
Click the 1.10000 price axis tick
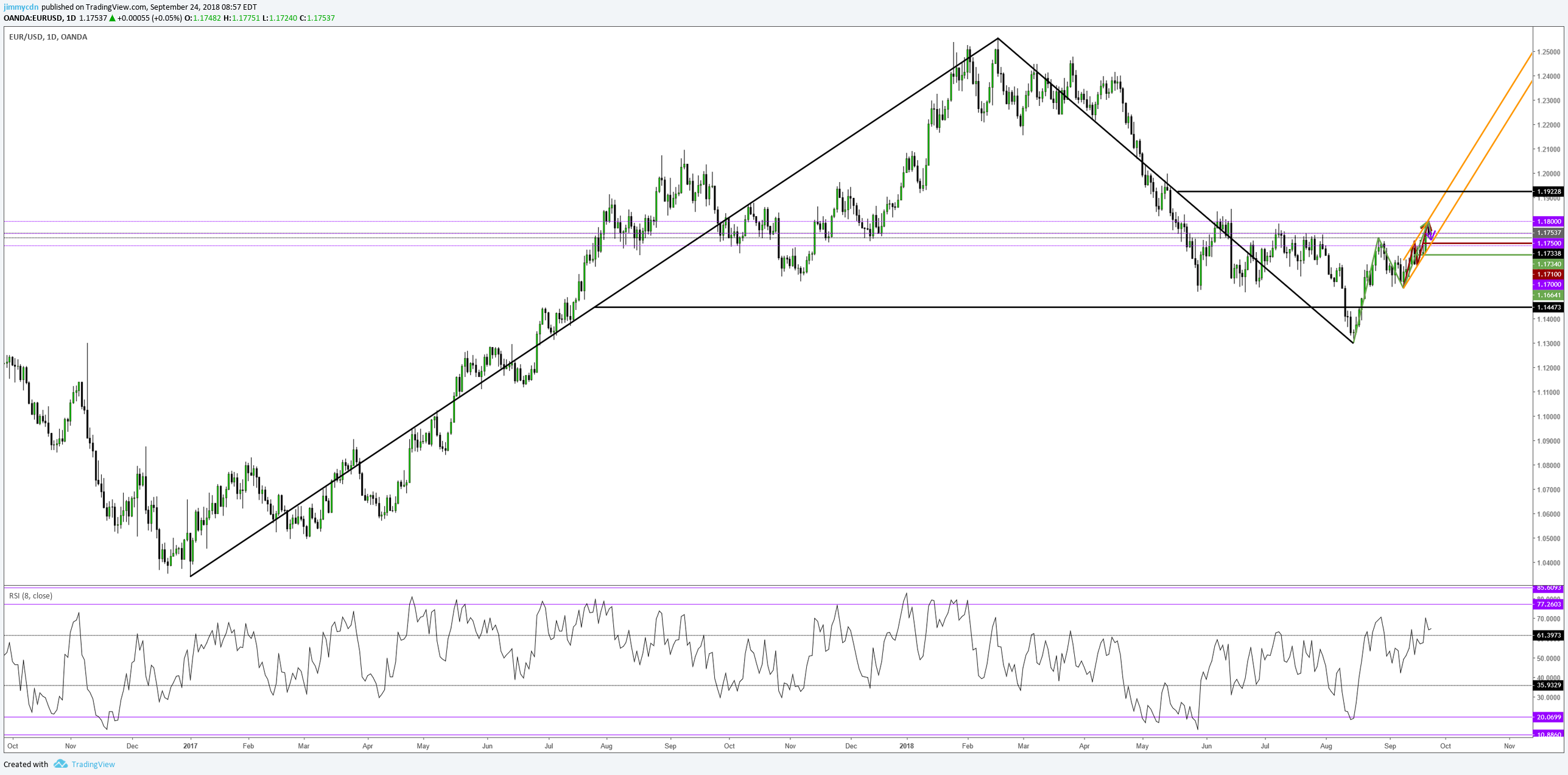(x=1549, y=416)
